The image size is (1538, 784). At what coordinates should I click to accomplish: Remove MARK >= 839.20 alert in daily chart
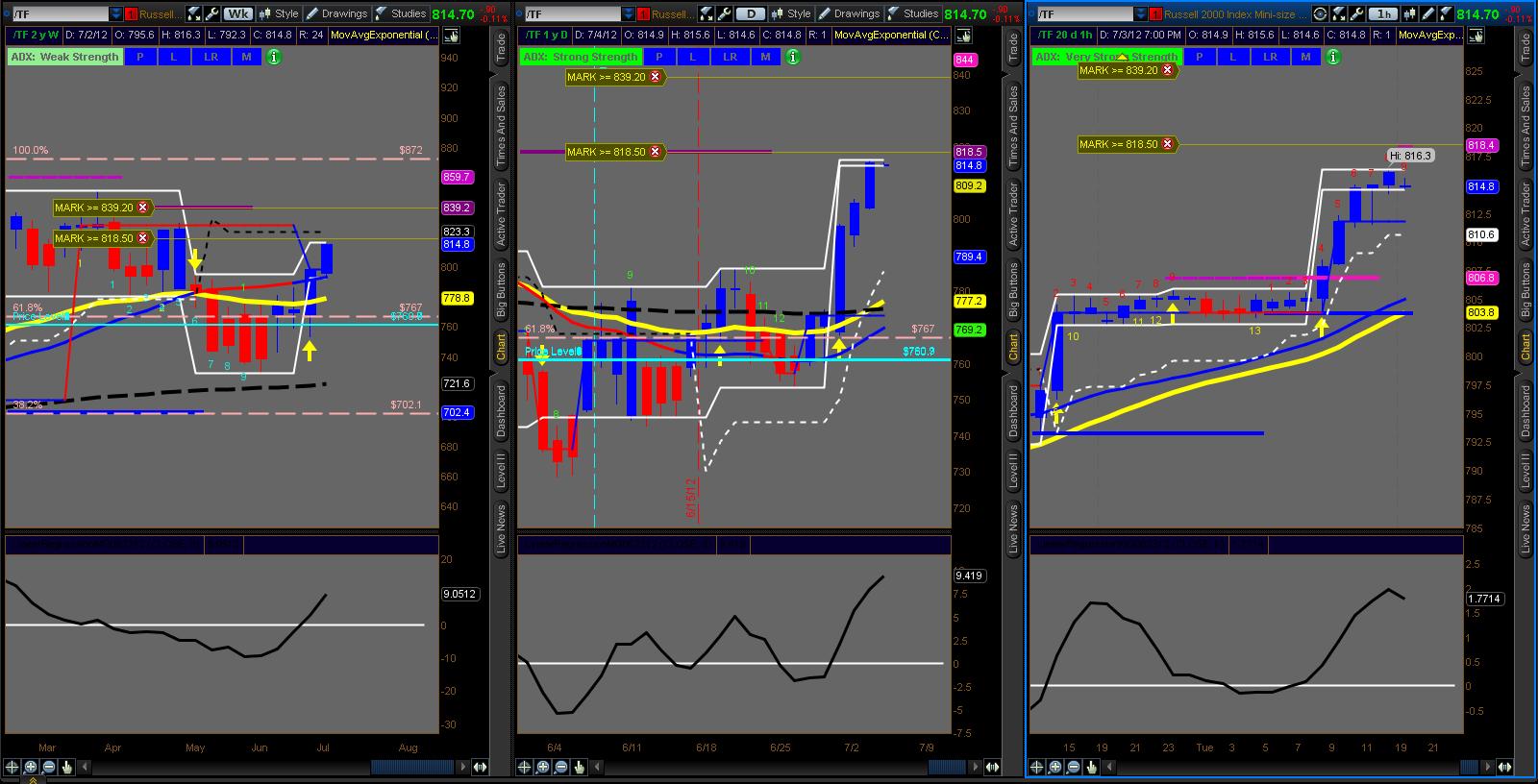tap(656, 77)
